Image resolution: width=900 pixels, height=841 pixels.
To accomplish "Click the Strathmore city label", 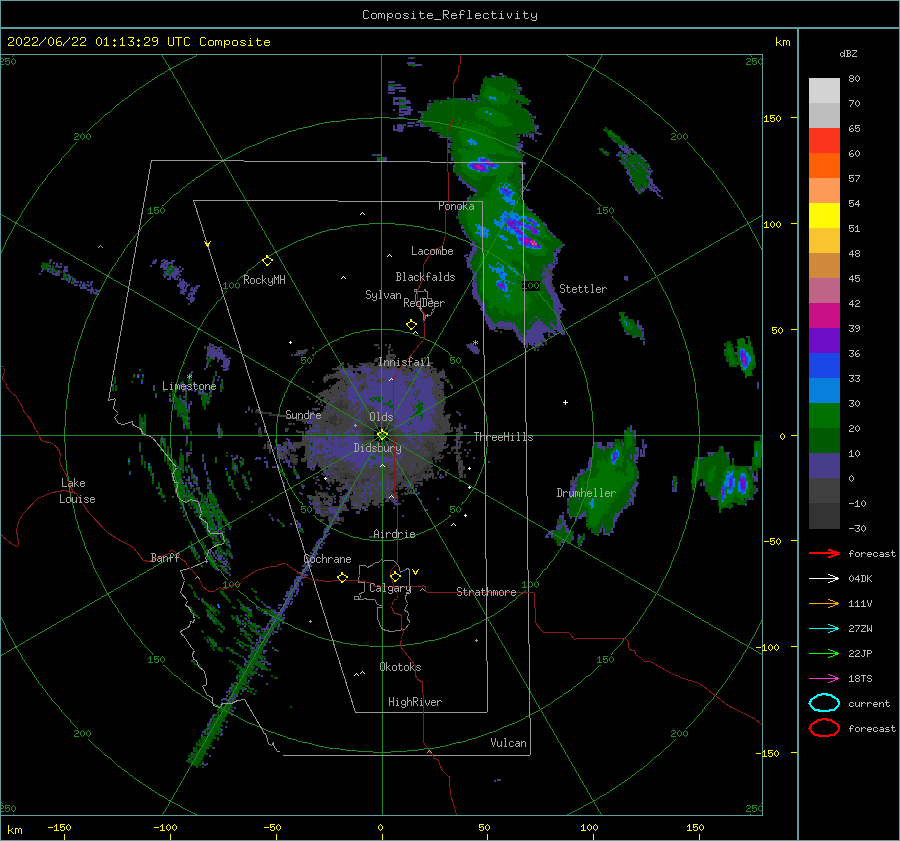I will pos(486,592).
